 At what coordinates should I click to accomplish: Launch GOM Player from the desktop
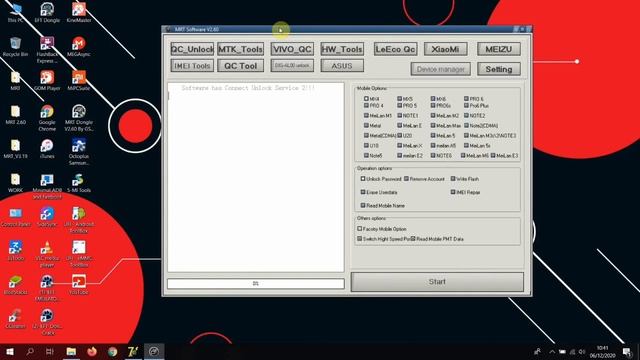point(47,81)
